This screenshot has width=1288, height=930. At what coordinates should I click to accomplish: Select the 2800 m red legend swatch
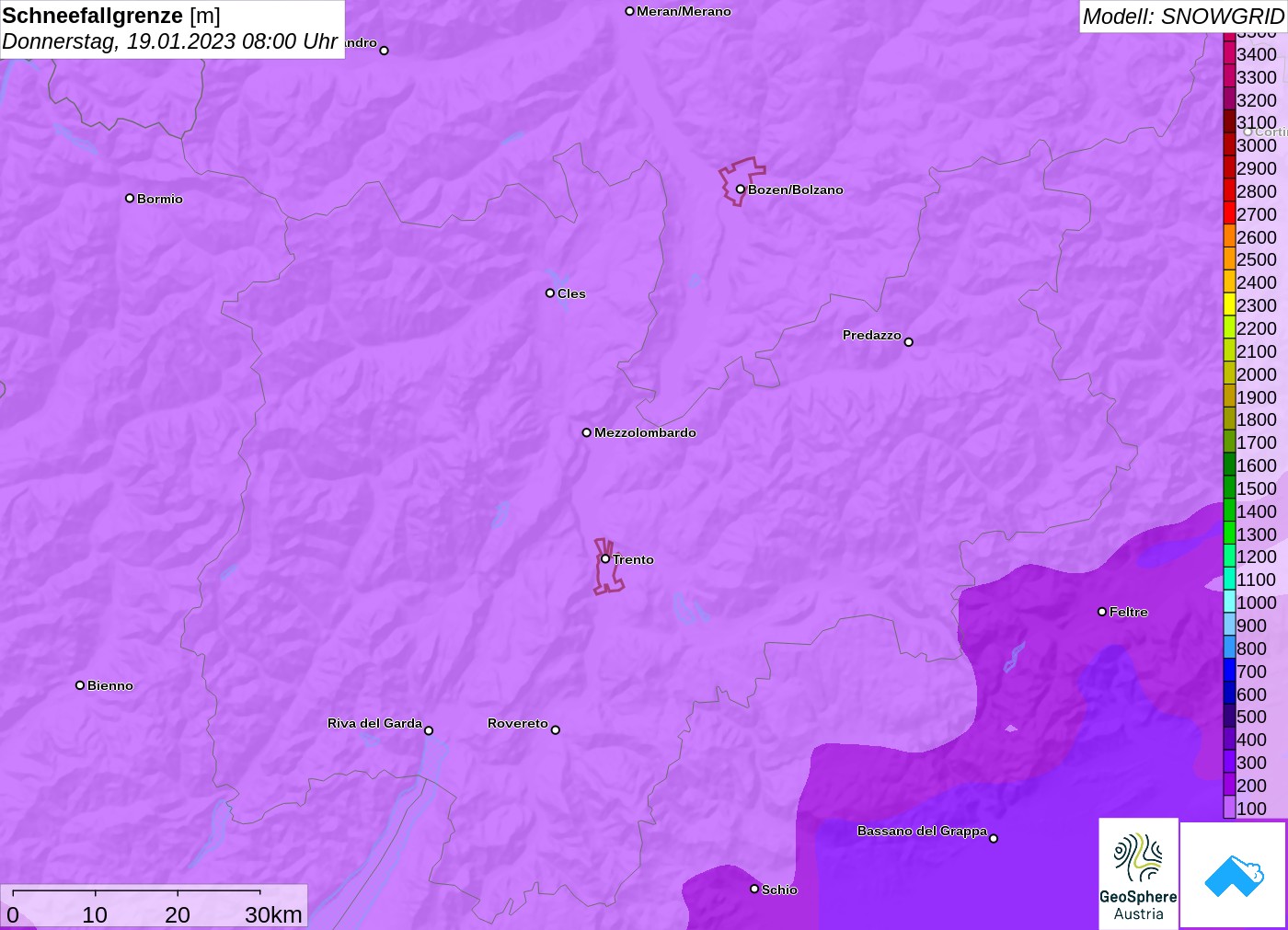coord(1229,191)
